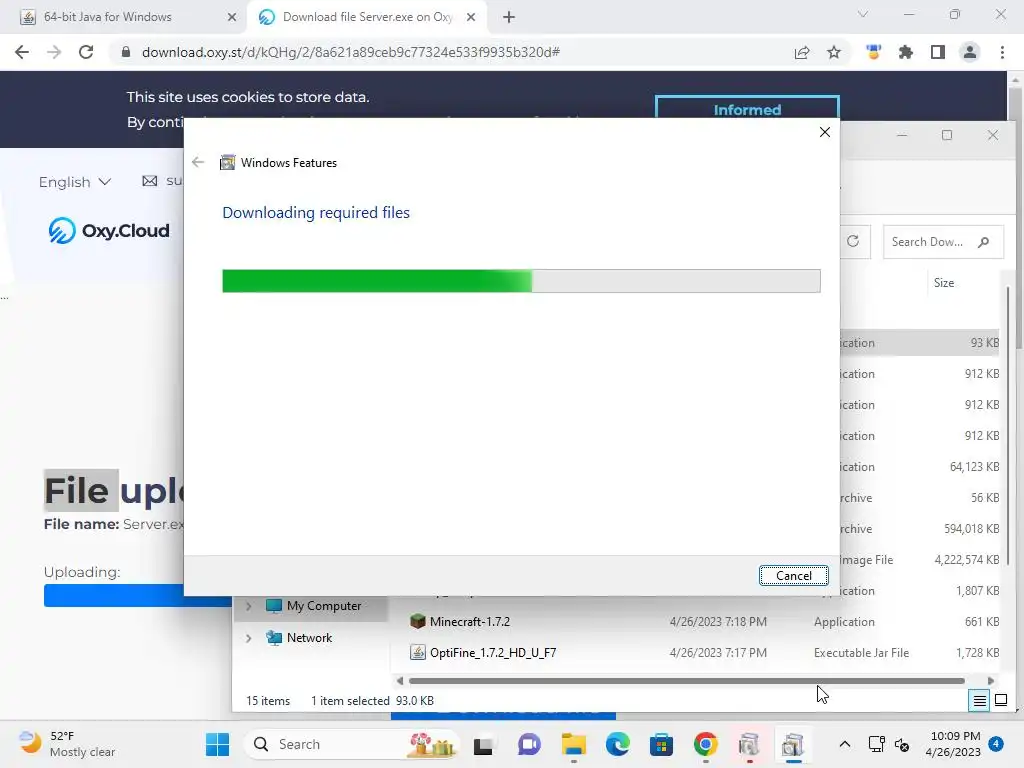Click the Minecraft-1.7.2 block icon
Image resolution: width=1024 pixels, height=768 pixels.
(x=417, y=621)
